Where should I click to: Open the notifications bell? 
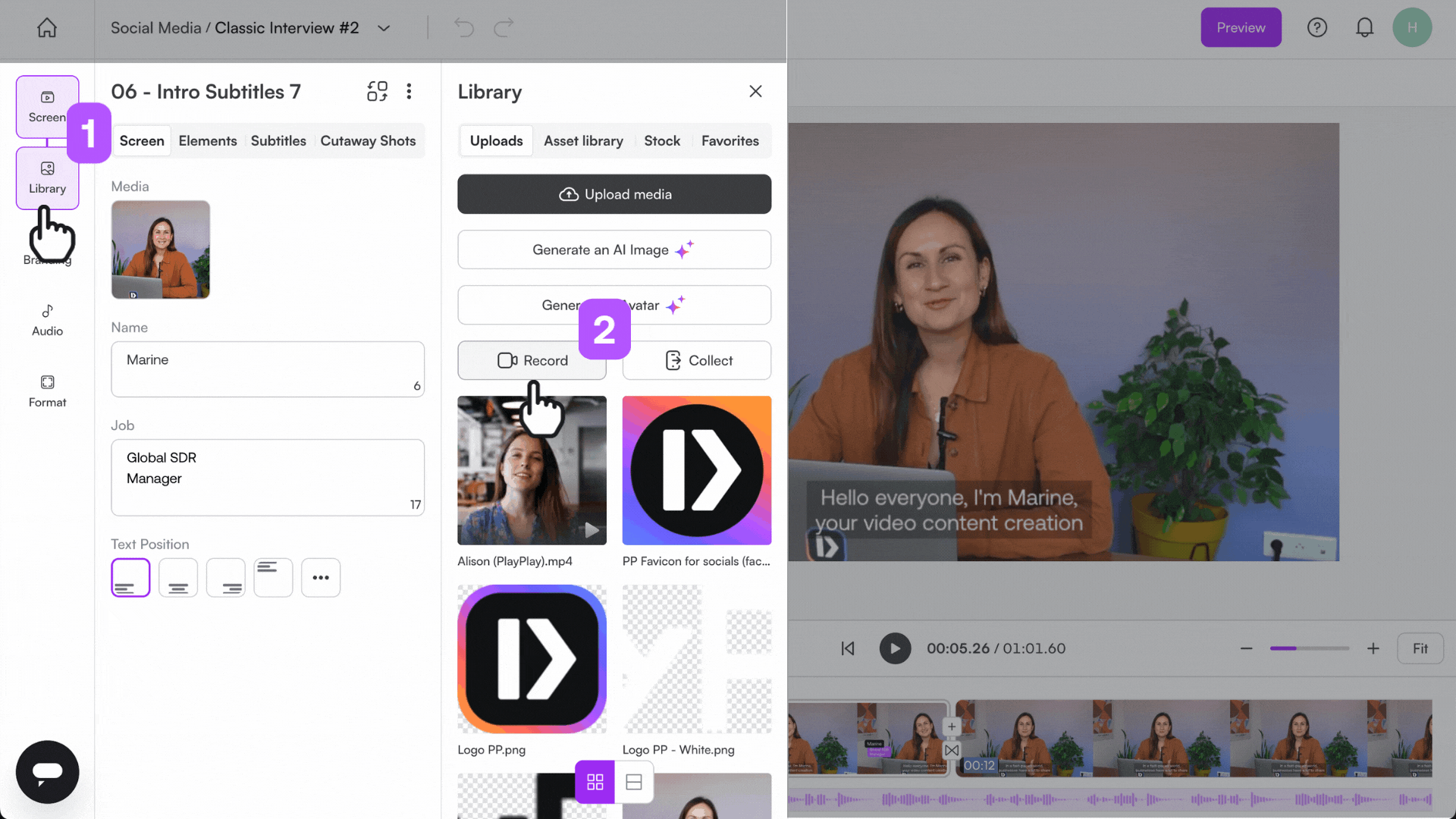point(1364,28)
